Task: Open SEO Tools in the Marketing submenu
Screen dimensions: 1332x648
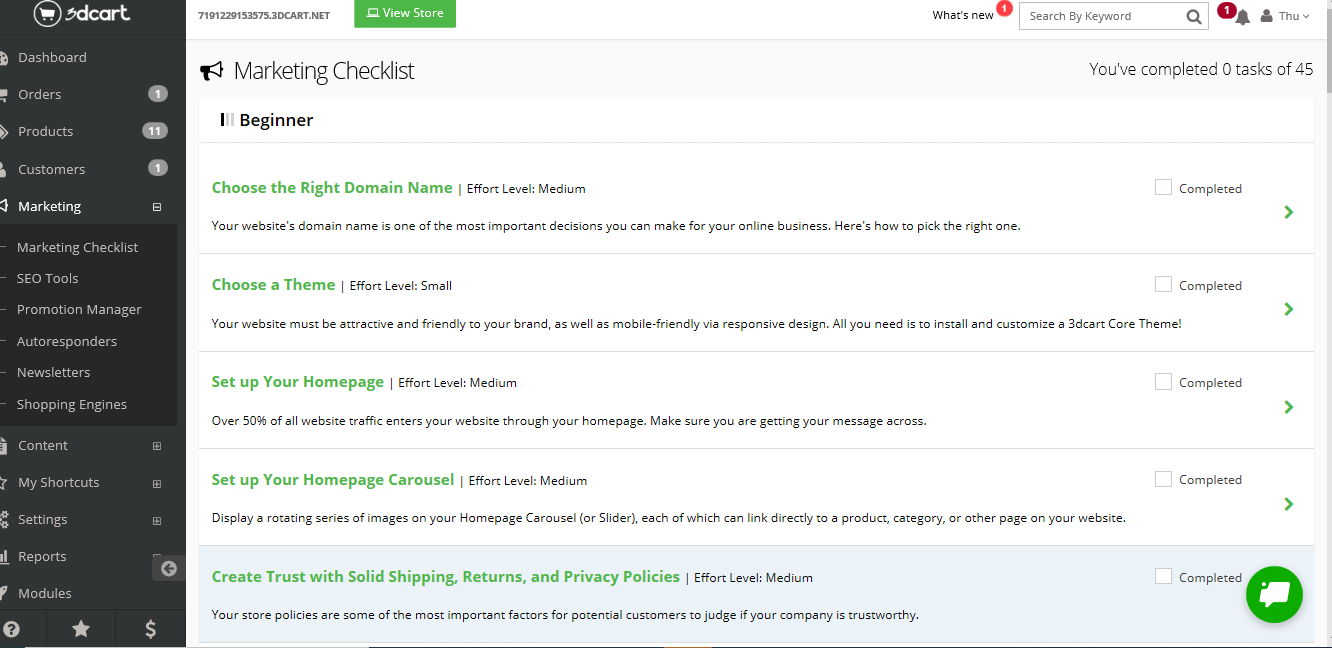Action: tap(47, 278)
